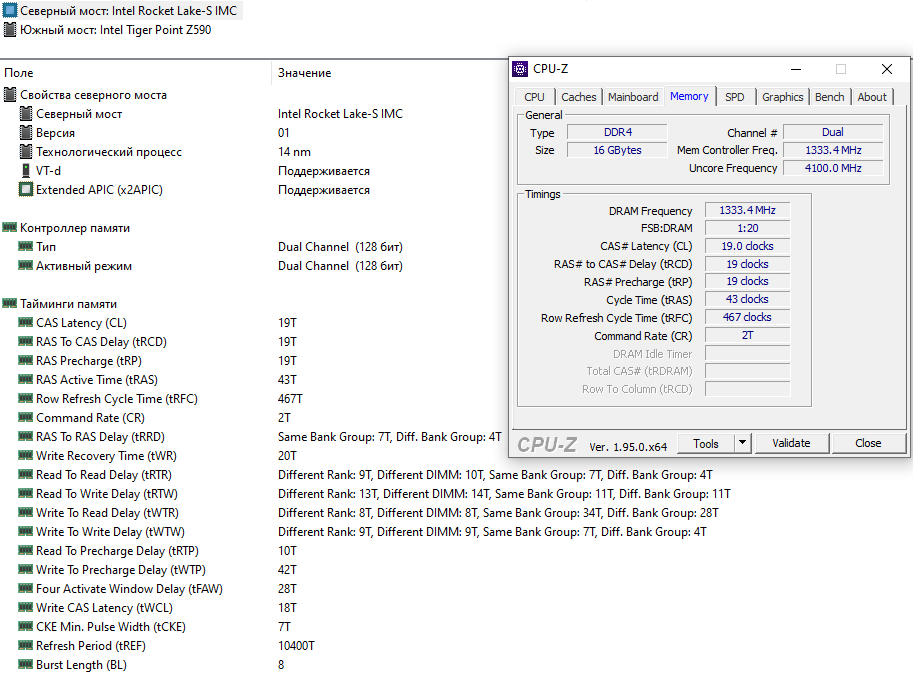The width and height of the screenshot is (913, 675).
Task: Click the Extended APIC (x2APIC) icon
Action: 26,189
